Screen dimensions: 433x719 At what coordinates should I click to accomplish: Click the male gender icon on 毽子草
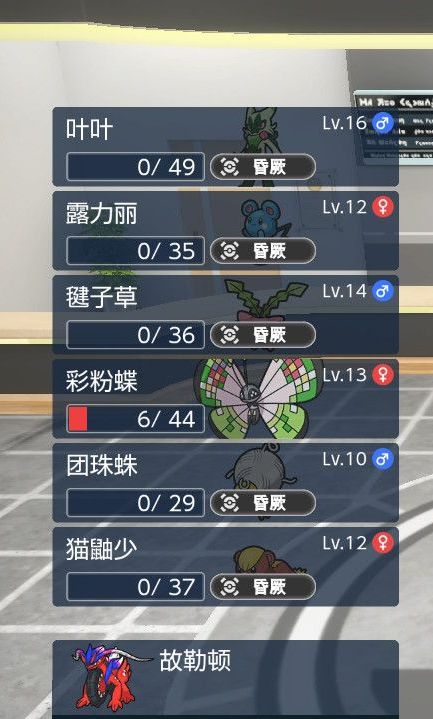coord(383,291)
